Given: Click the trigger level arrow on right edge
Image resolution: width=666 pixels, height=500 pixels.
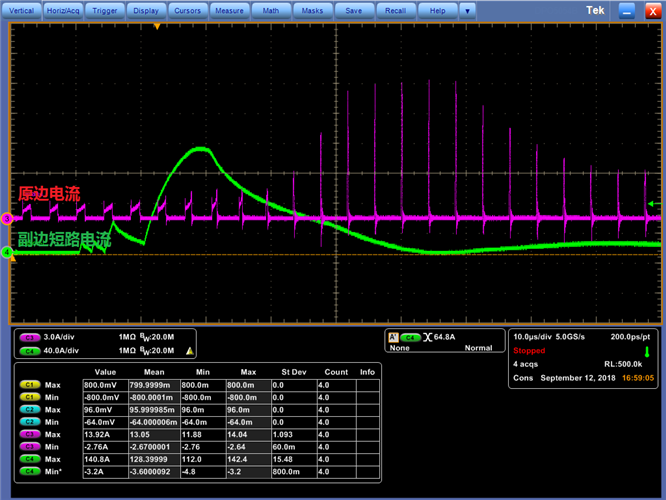Looking at the screenshot, I should pyautogui.click(x=653, y=204).
